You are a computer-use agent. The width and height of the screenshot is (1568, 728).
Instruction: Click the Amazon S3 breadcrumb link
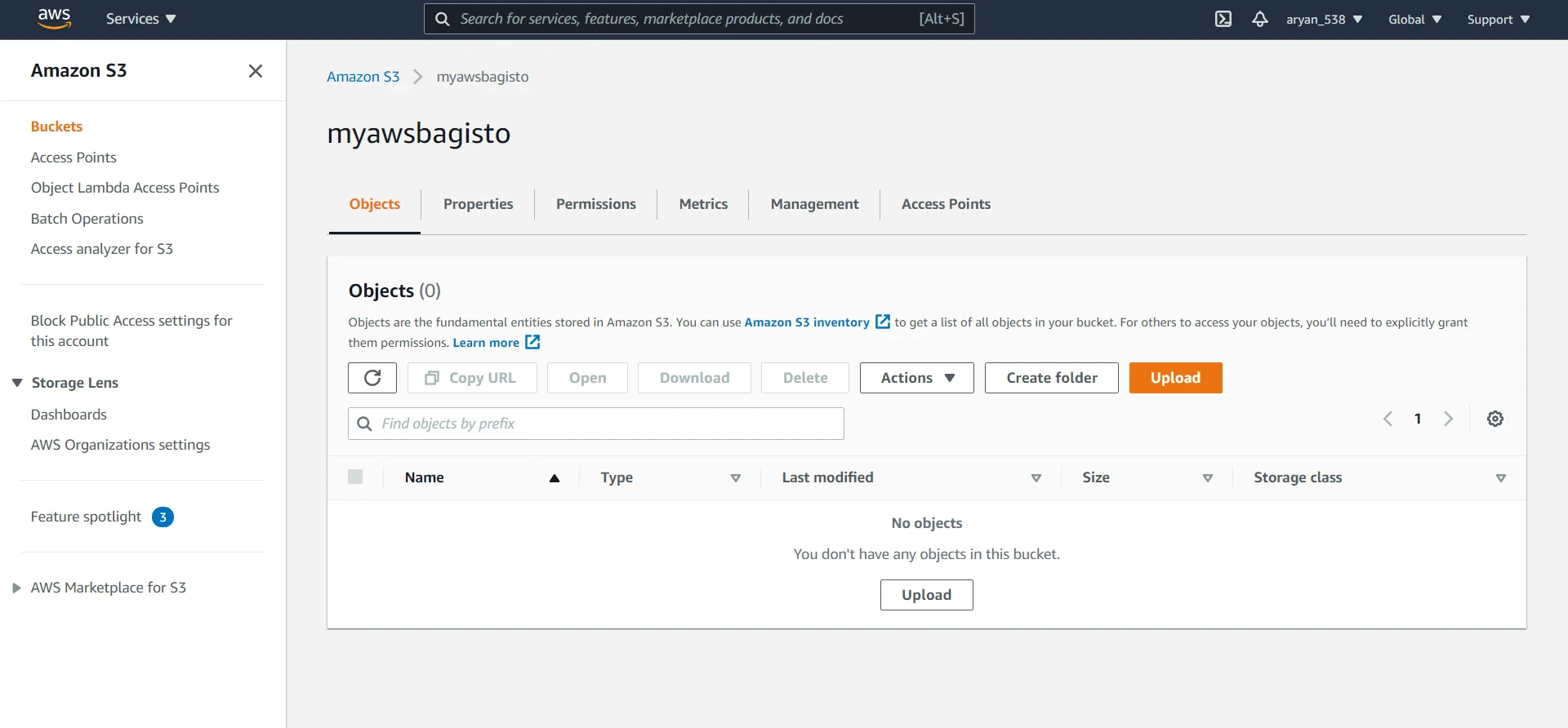[363, 77]
